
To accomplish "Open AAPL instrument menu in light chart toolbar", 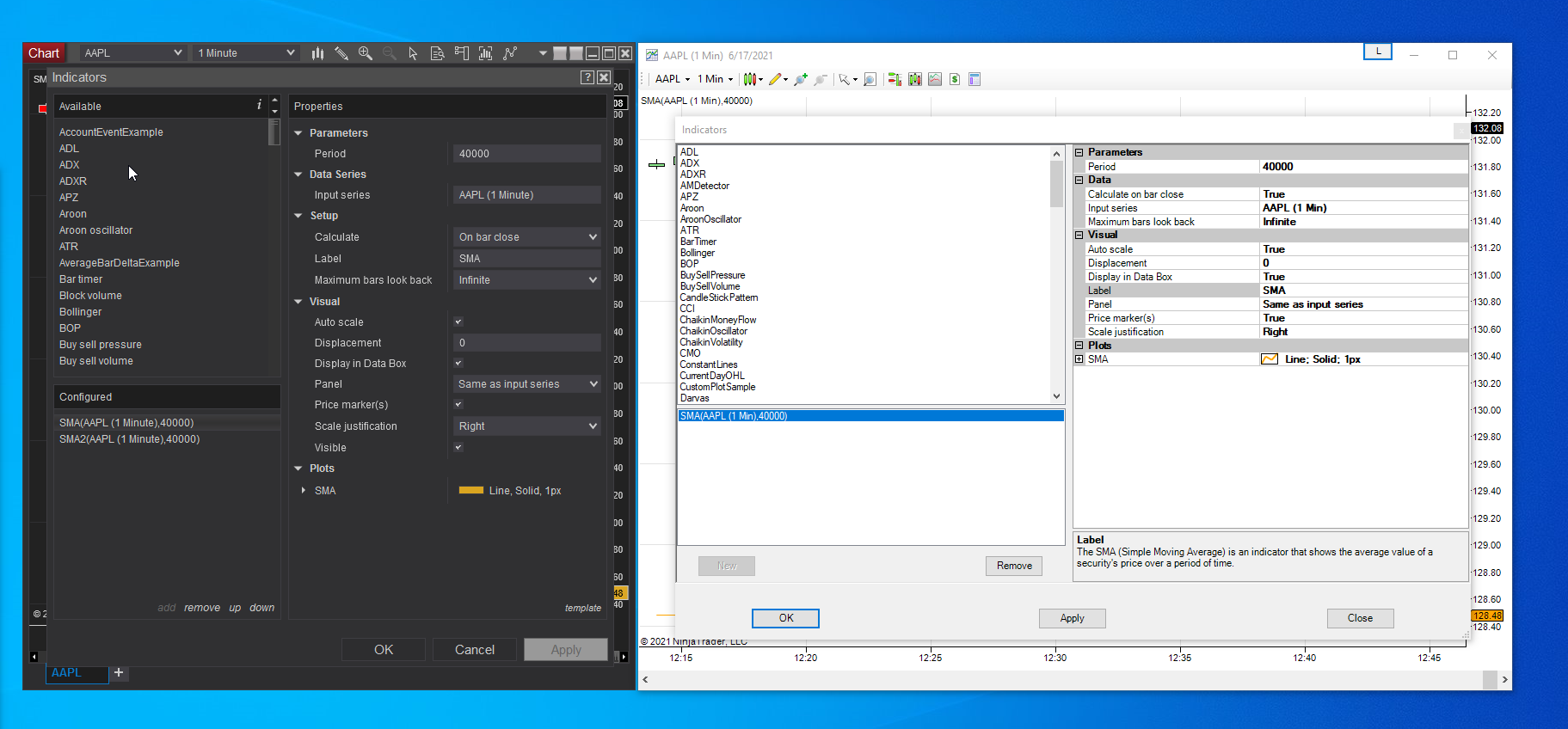I will (x=673, y=79).
